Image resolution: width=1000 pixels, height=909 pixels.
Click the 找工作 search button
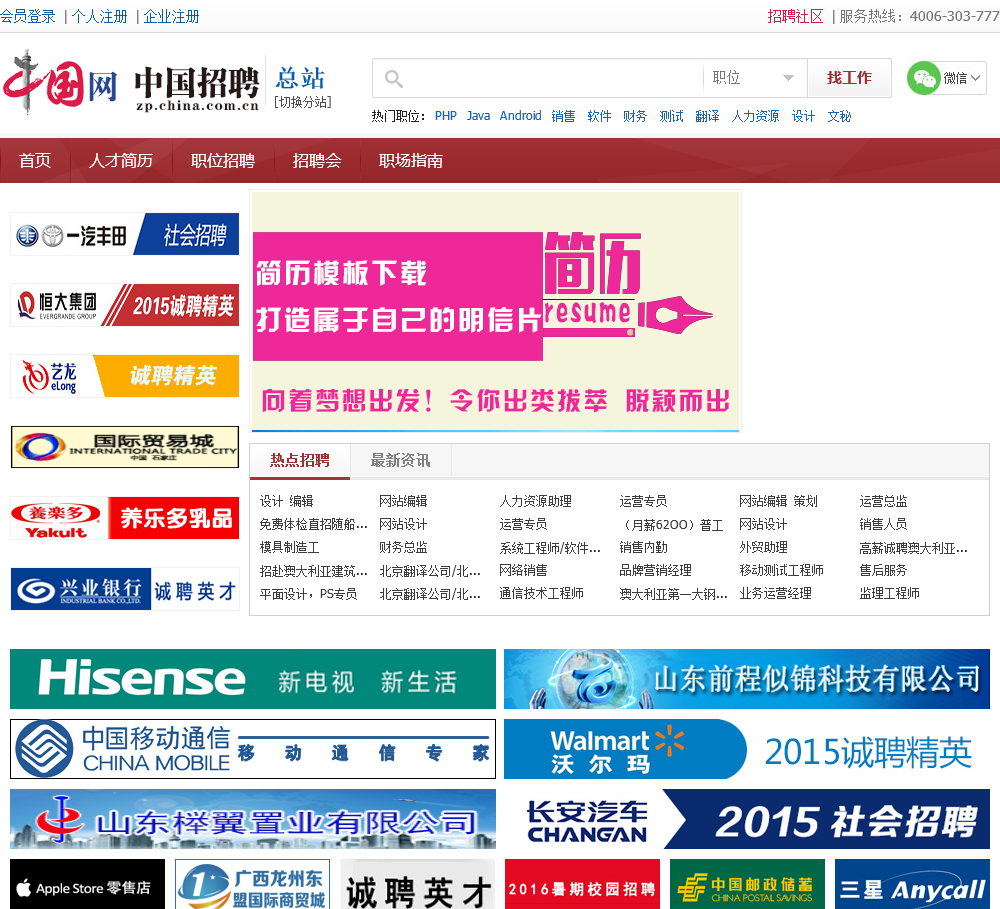849,78
